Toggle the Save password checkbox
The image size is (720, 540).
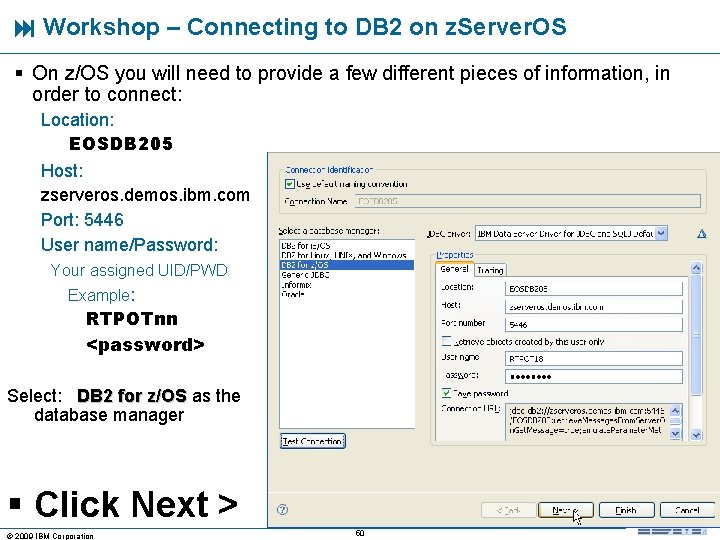click(446, 393)
